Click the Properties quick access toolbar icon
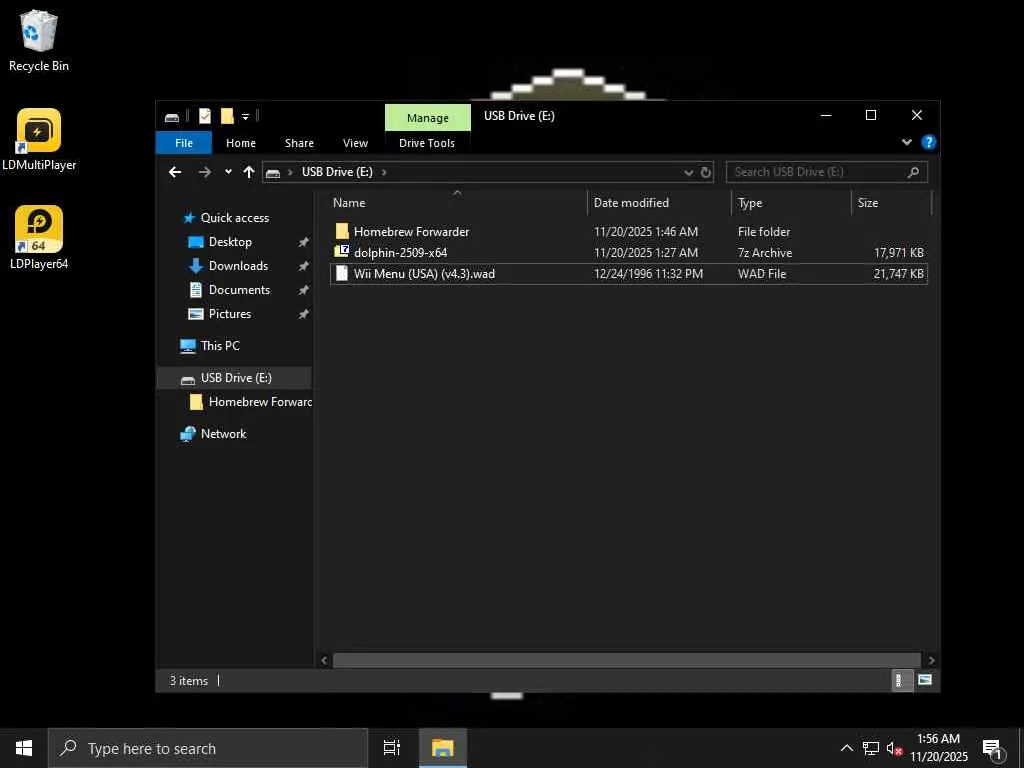The image size is (1024, 768). coord(204,116)
